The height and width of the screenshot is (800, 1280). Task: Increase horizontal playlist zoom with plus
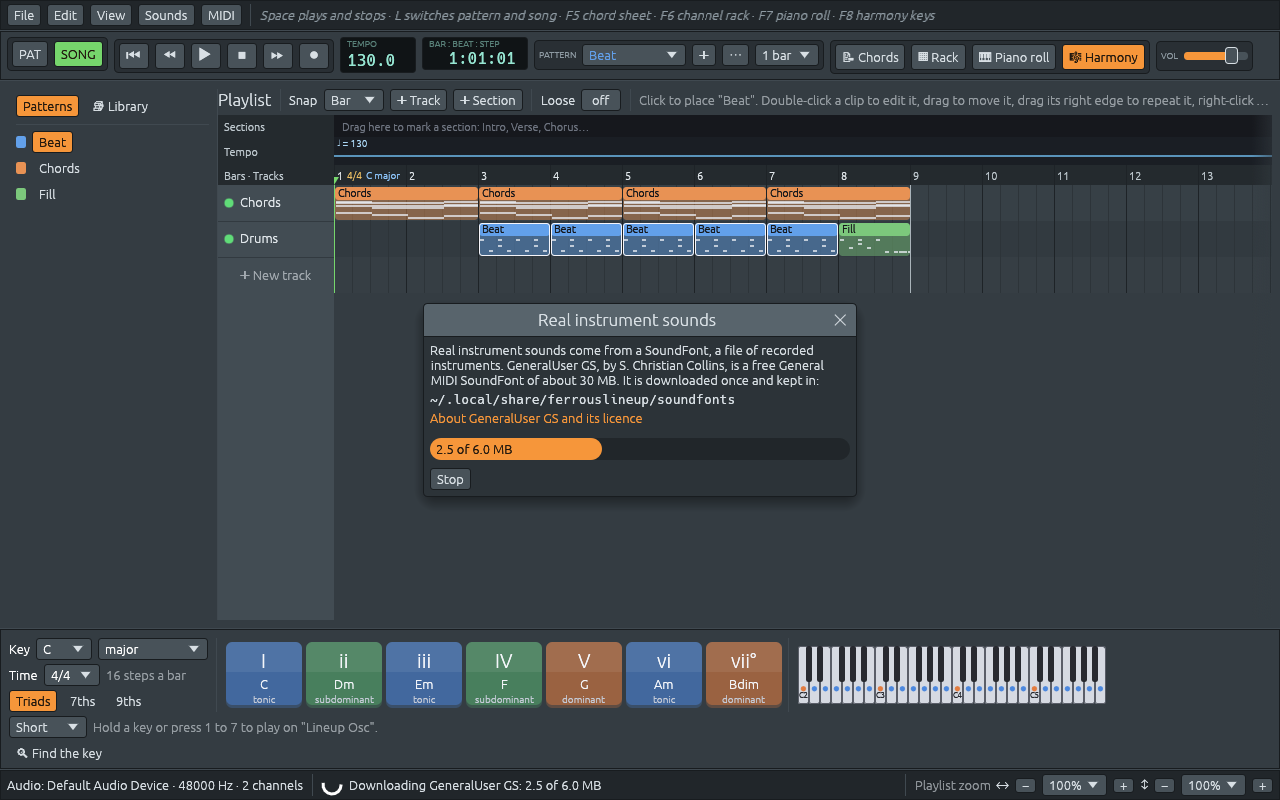coord(1123,786)
